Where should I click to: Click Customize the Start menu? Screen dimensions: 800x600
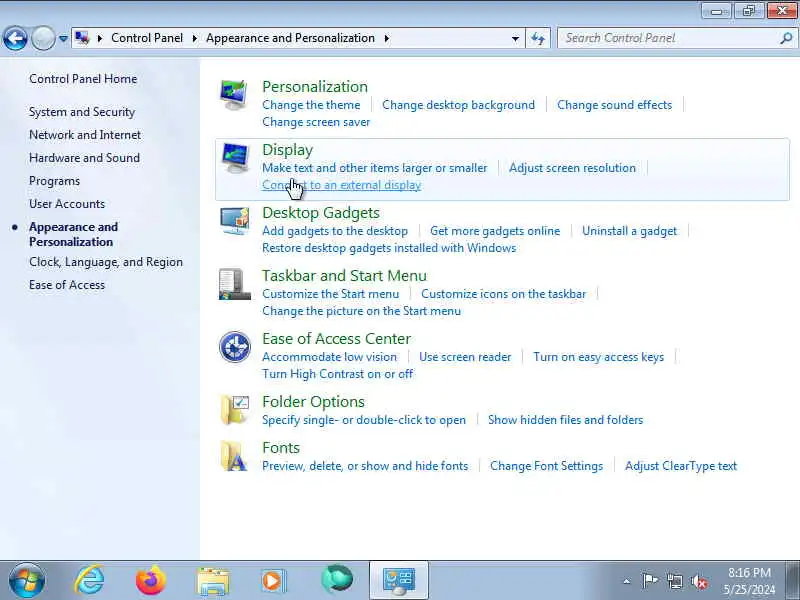(x=331, y=294)
